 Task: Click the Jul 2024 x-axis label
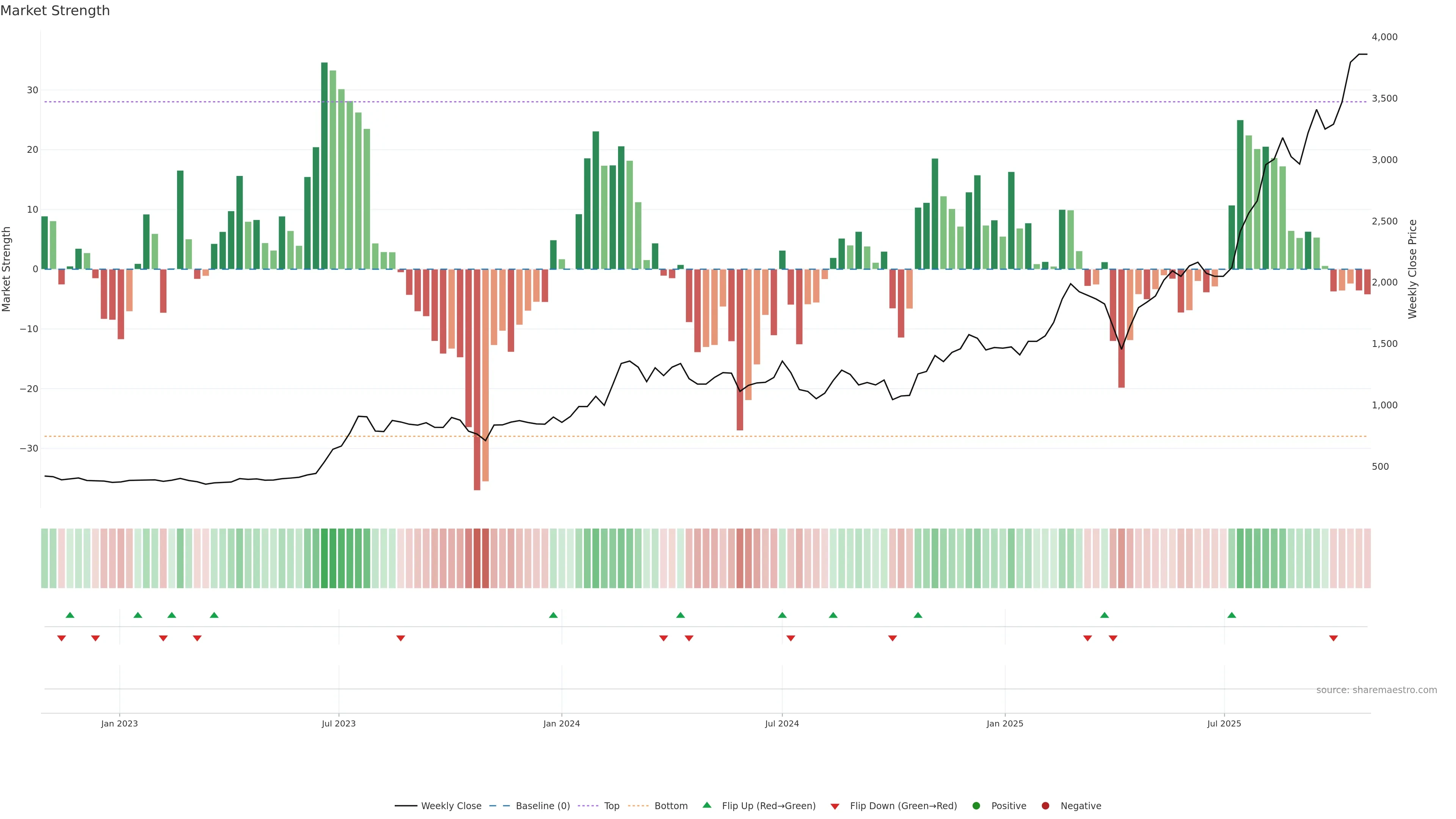[x=782, y=723]
